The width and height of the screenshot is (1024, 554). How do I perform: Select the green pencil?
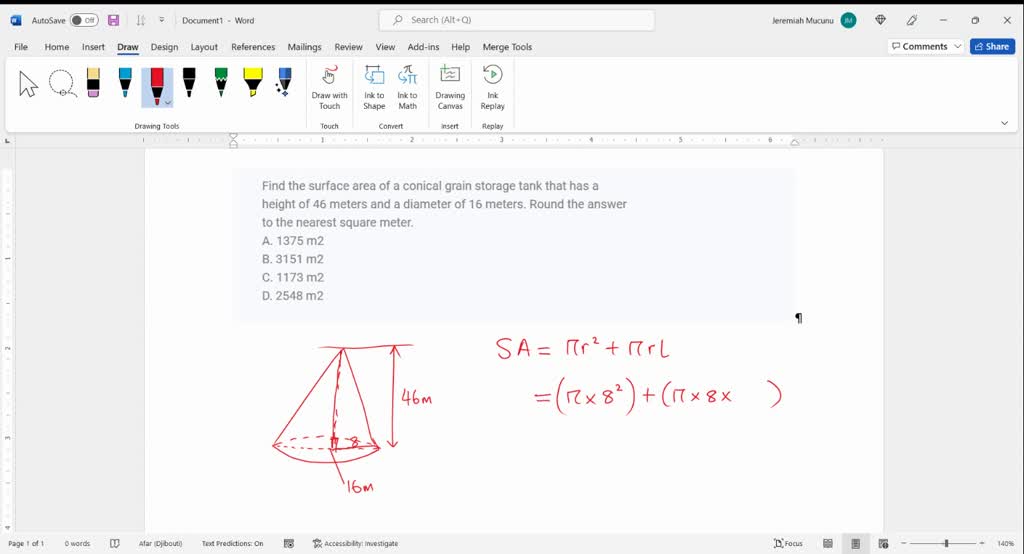[x=221, y=83]
